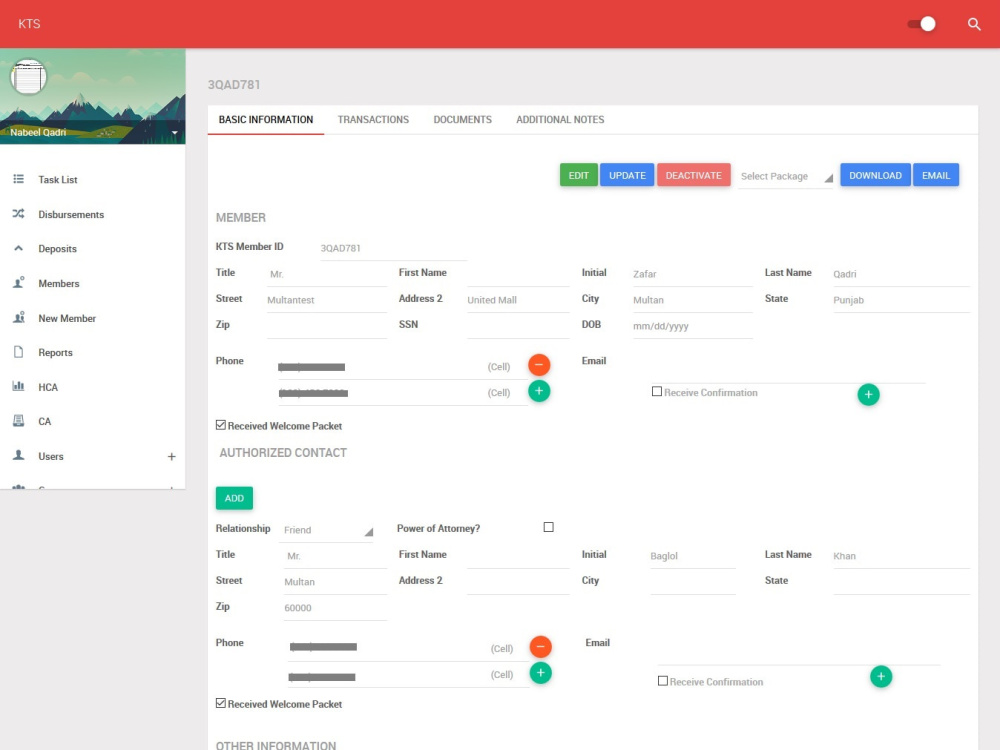Viewport: 1000px width, 750px height.
Task: Click the Deactivate button
Action: (x=693, y=175)
